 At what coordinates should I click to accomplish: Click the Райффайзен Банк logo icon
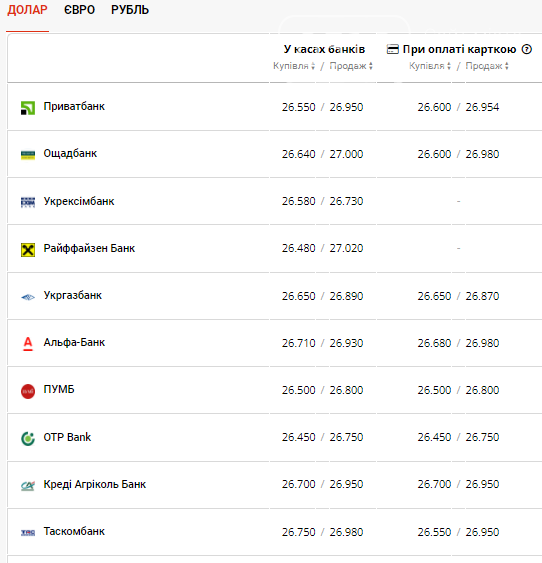point(28,250)
